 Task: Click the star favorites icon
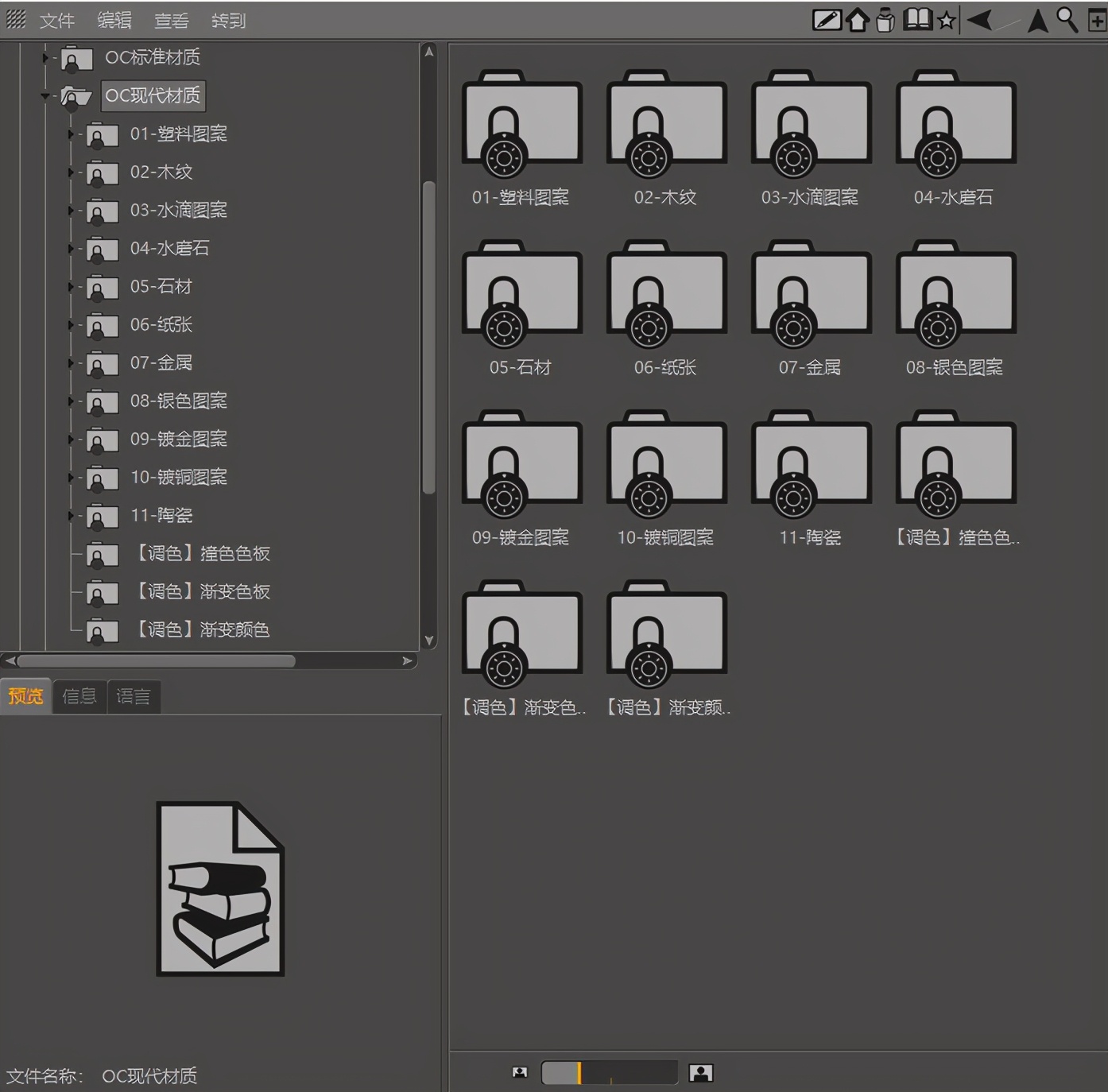click(x=946, y=21)
